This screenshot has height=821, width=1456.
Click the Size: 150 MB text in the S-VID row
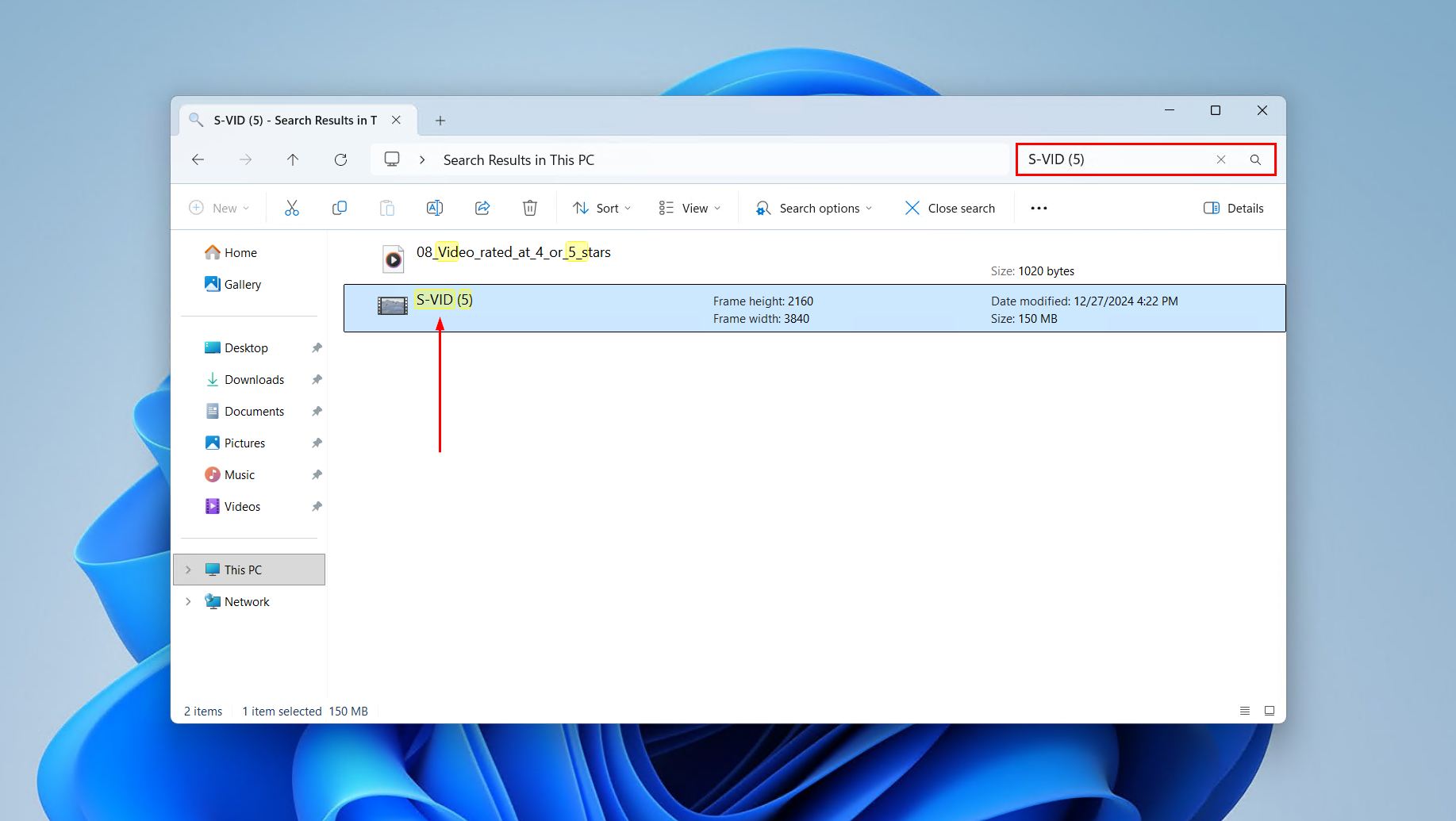point(1024,319)
